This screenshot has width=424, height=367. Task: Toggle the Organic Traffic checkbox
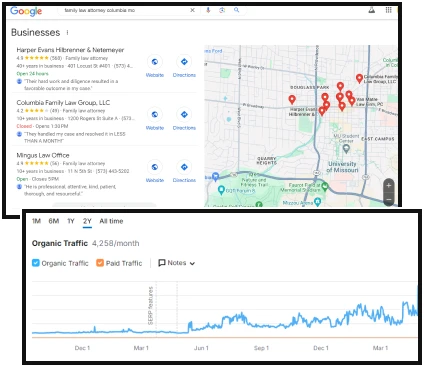[x=36, y=263]
